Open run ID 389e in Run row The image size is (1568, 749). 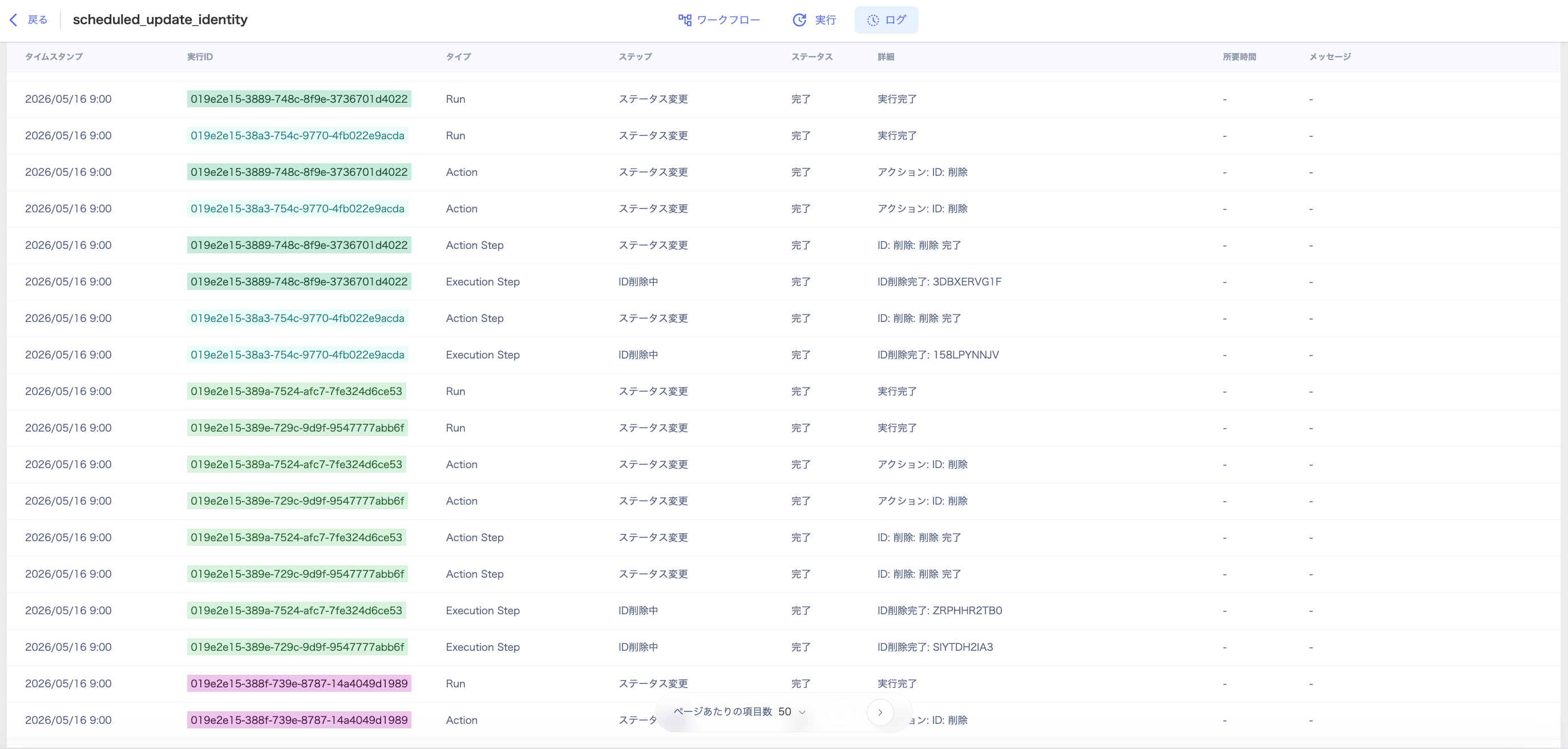click(x=297, y=428)
